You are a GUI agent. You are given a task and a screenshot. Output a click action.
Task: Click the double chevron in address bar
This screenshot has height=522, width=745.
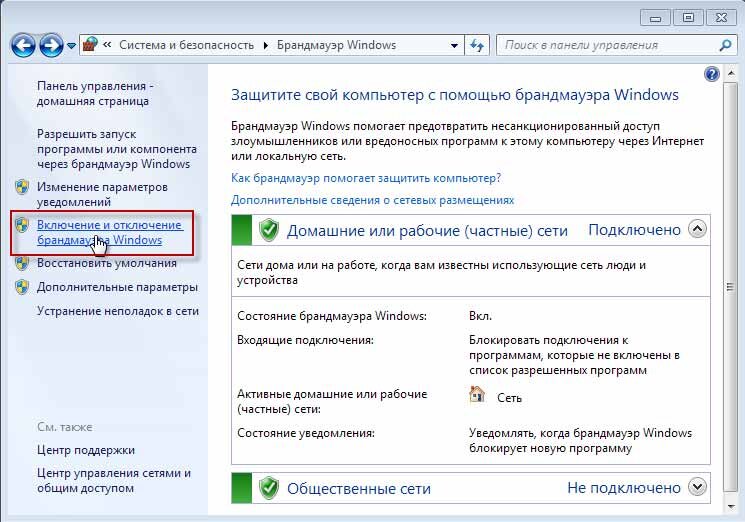coord(107,45)
